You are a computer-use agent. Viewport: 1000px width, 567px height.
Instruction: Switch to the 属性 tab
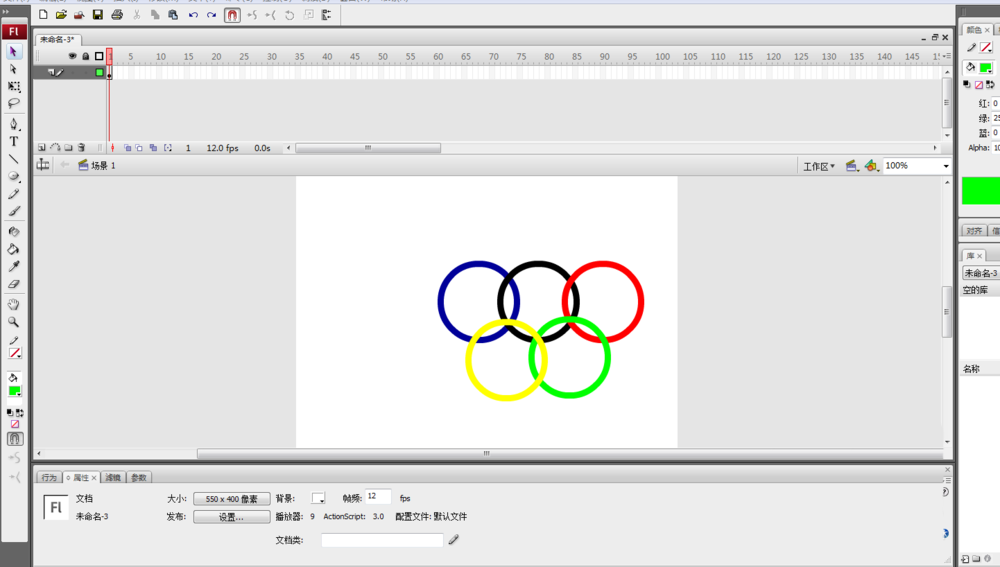[x=81, y=477]
